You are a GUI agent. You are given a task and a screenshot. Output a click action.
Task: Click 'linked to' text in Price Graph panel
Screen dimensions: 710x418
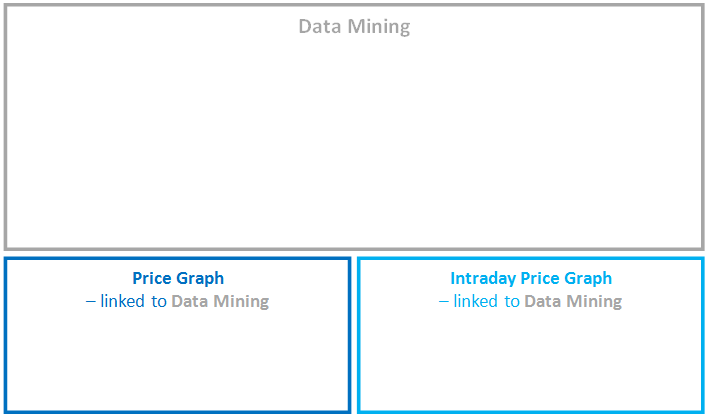(x=134, y=301)
